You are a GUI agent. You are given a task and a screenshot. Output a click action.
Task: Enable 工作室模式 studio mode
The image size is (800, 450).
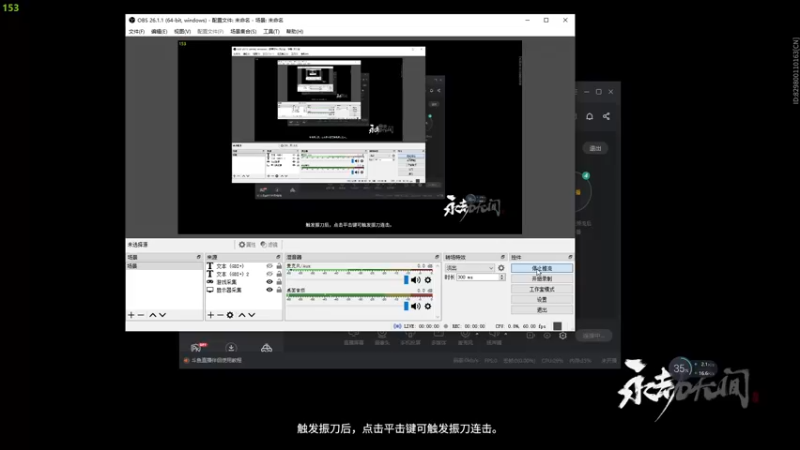click(542, 289)
